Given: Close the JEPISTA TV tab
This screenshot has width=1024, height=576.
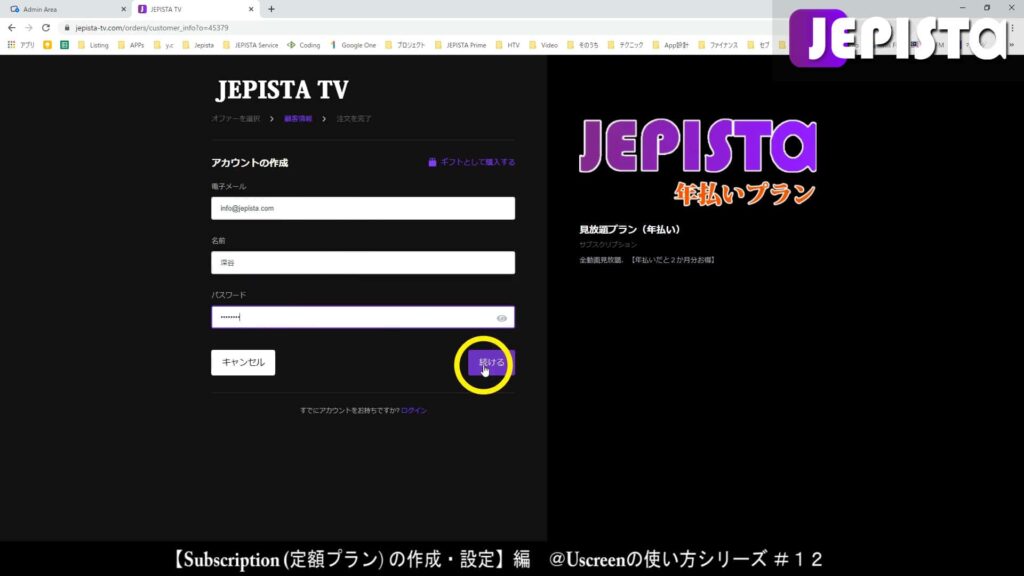Looking at the screenshot, I should click(251, 9).
